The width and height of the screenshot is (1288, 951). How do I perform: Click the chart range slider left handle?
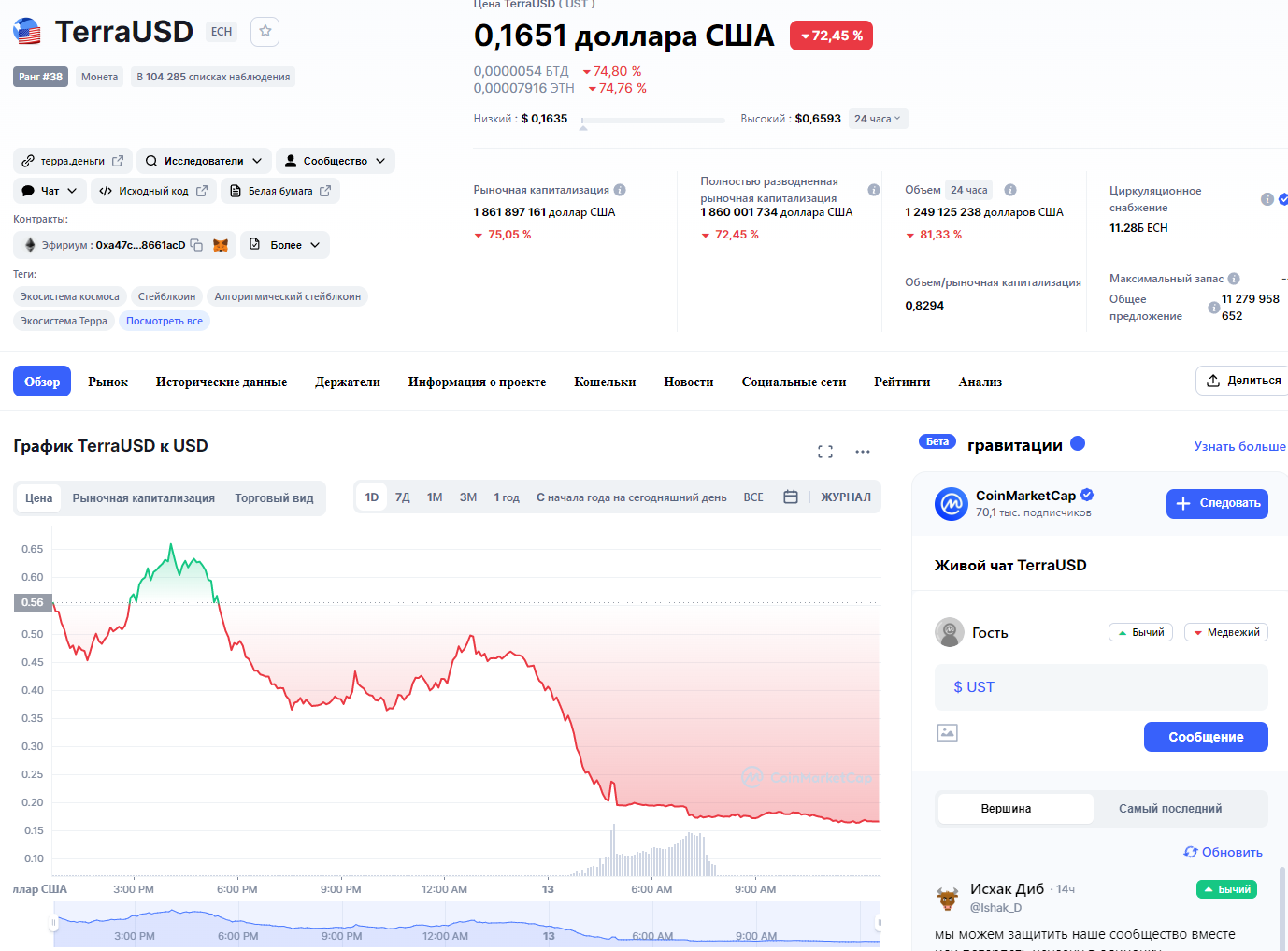[x=54, y=924]
